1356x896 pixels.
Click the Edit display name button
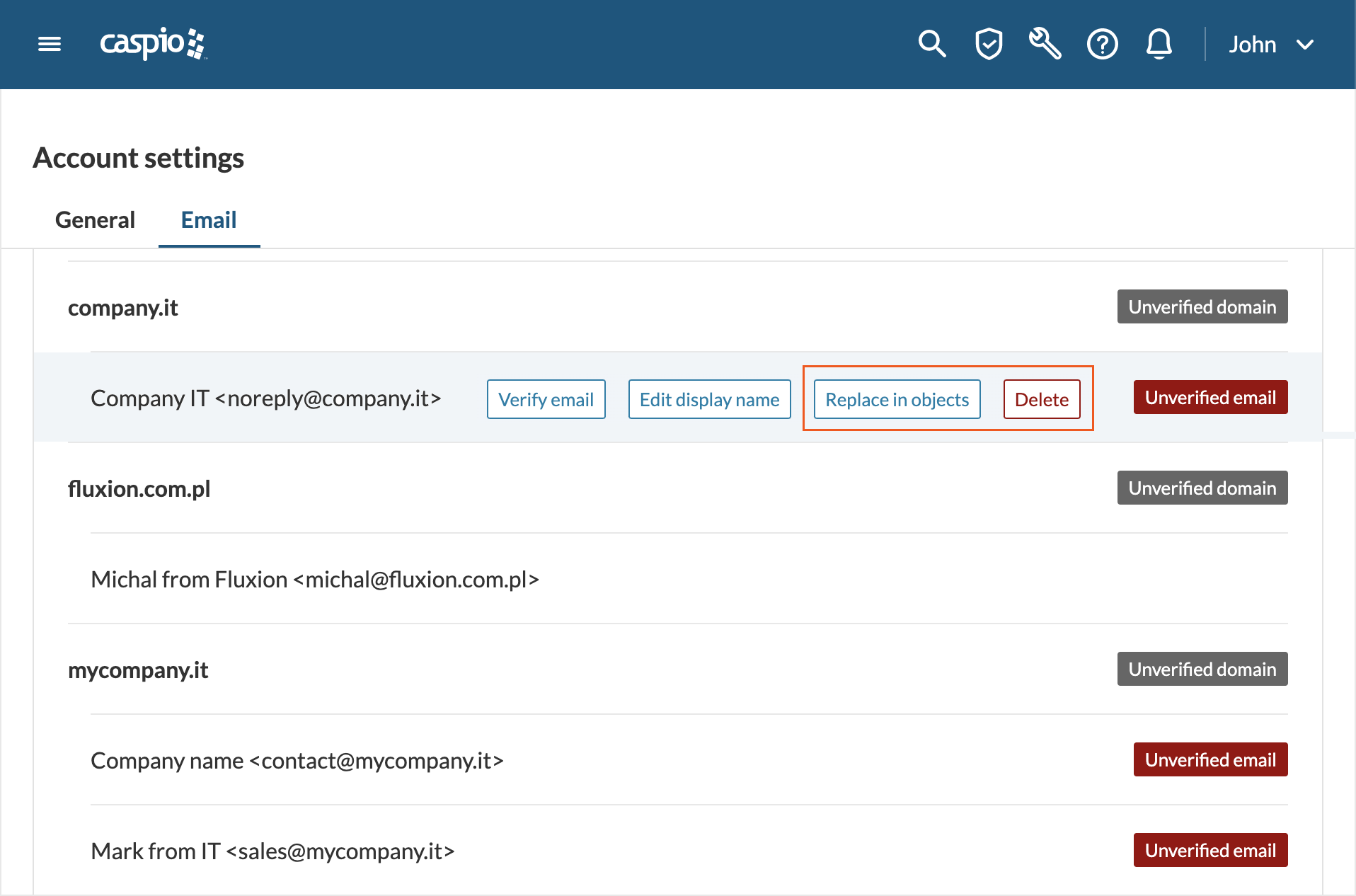tap(709, 399)
